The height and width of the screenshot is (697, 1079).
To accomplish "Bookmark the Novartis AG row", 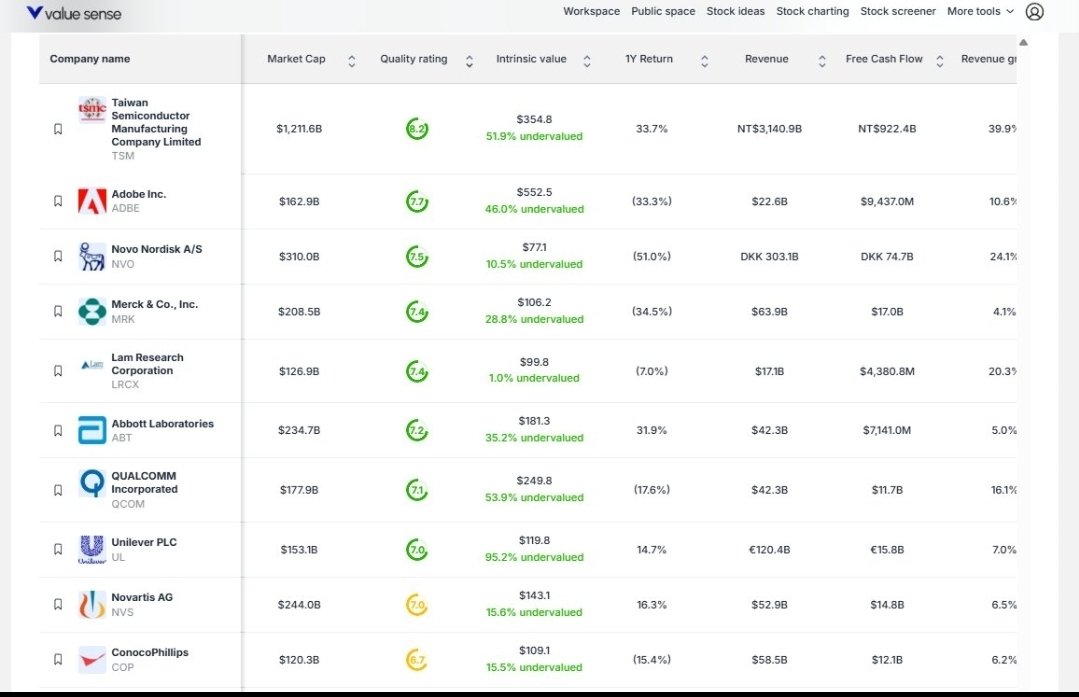I will [x=58, y=604].
